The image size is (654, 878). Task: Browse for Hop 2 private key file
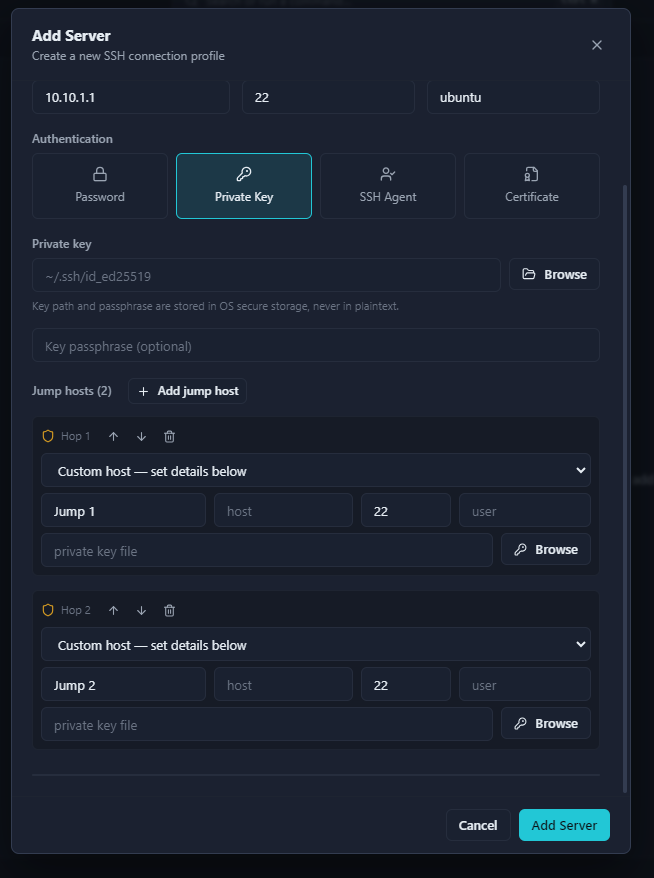click(545, 723)
